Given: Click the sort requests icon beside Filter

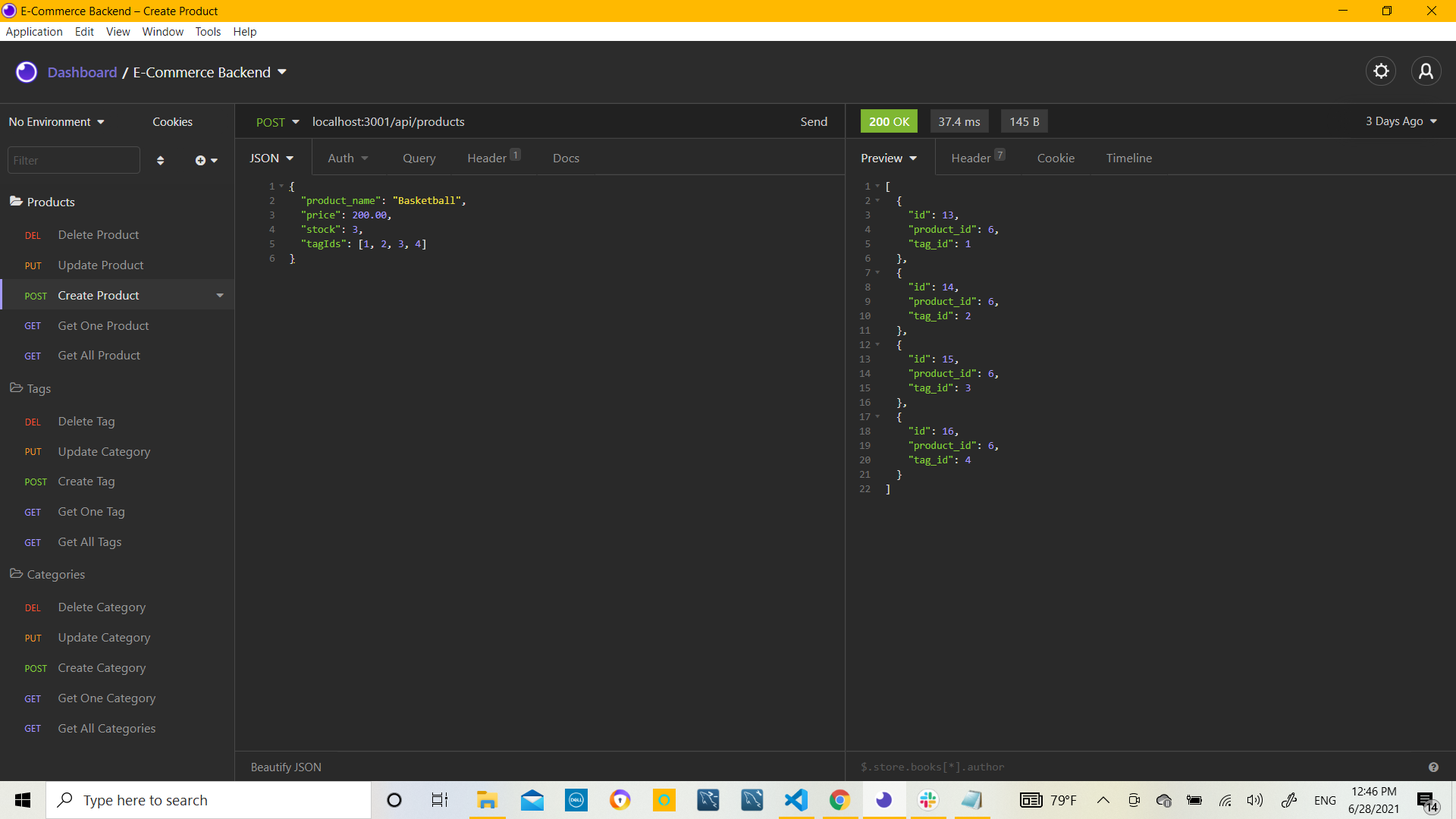Looking at the screenshot, I should pyautogui.click(x=160, y=160).
